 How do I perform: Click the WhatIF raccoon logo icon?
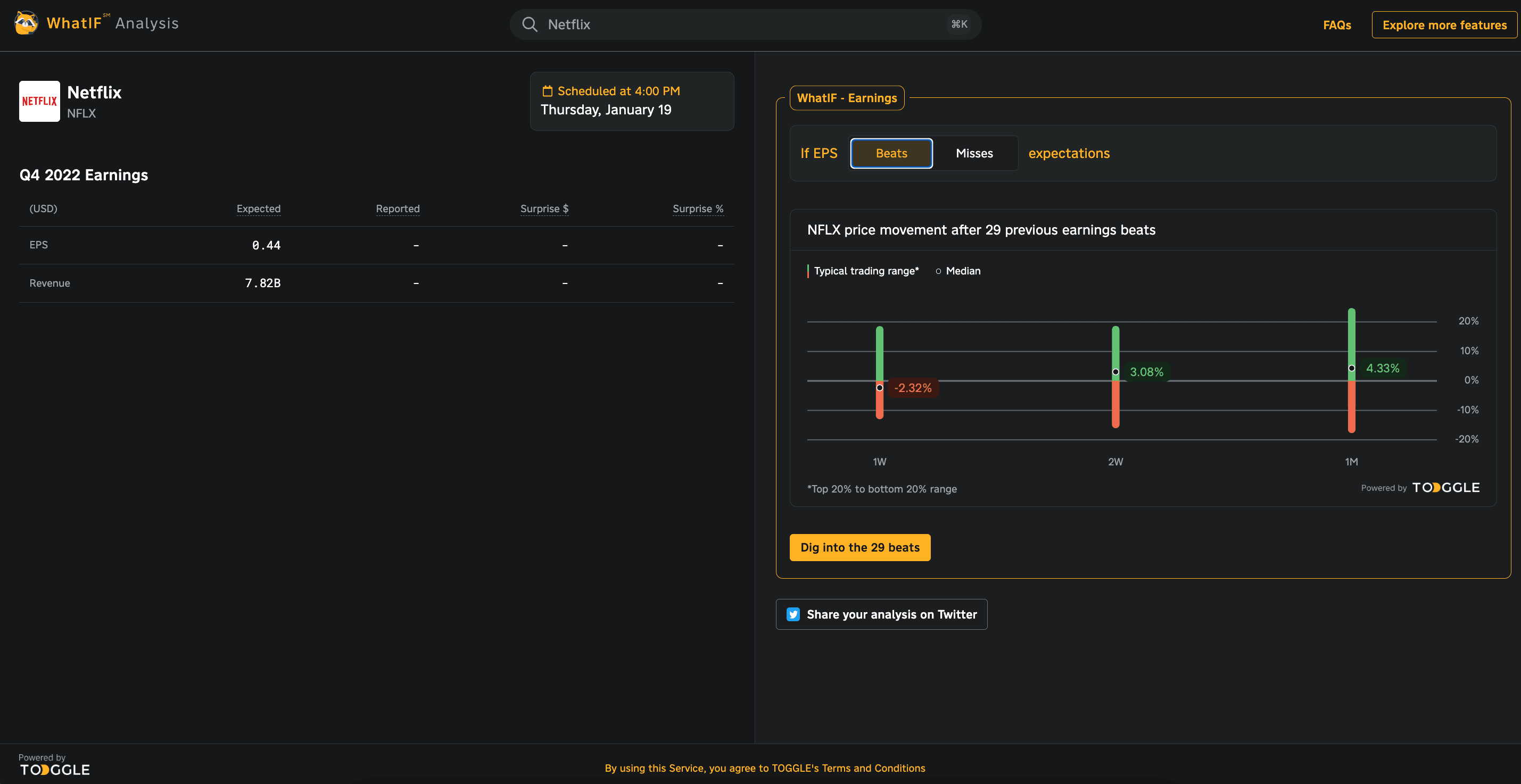click(x=27, y=23)
